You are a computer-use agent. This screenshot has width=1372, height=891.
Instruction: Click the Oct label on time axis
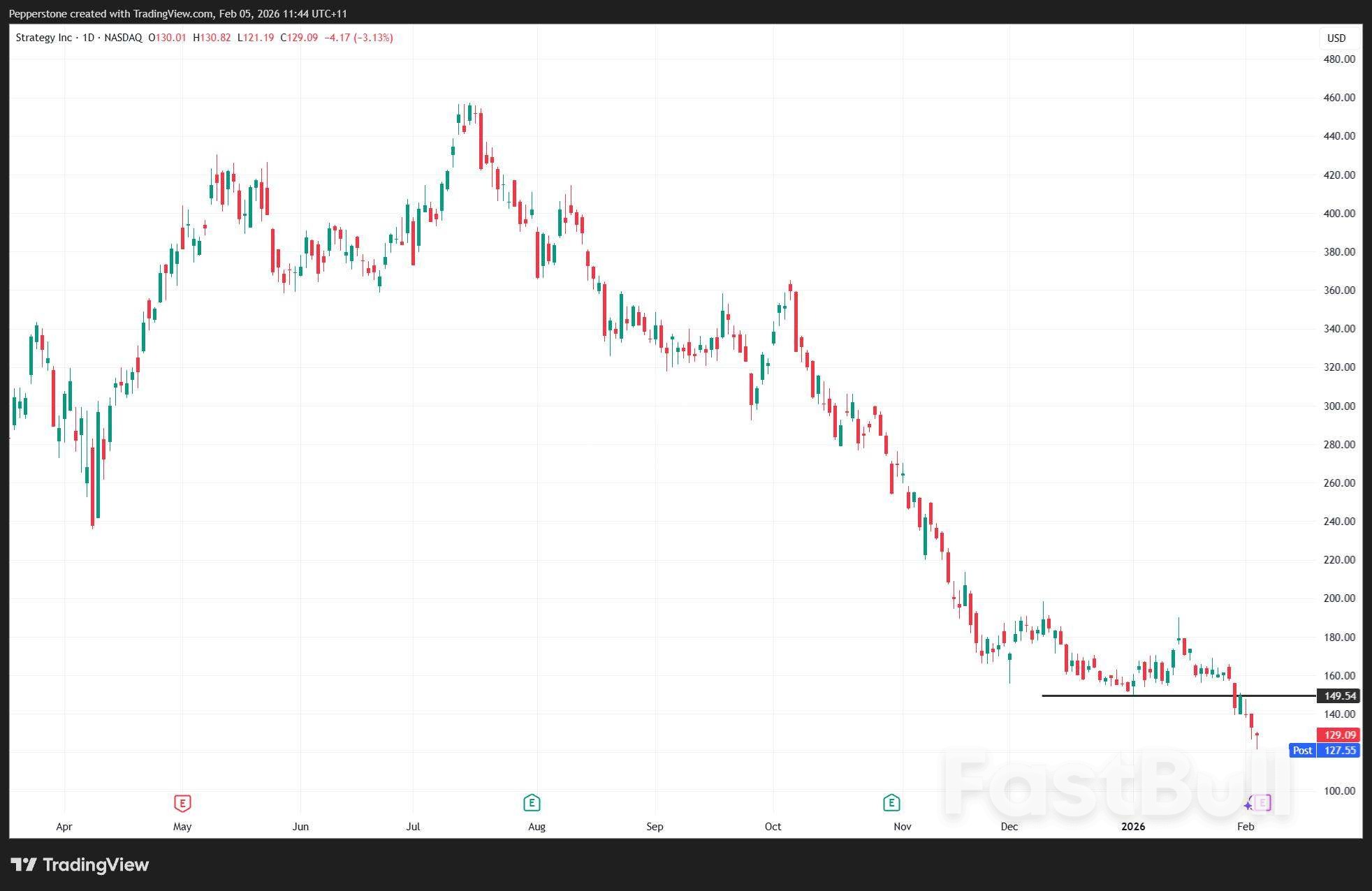[773, 827]
